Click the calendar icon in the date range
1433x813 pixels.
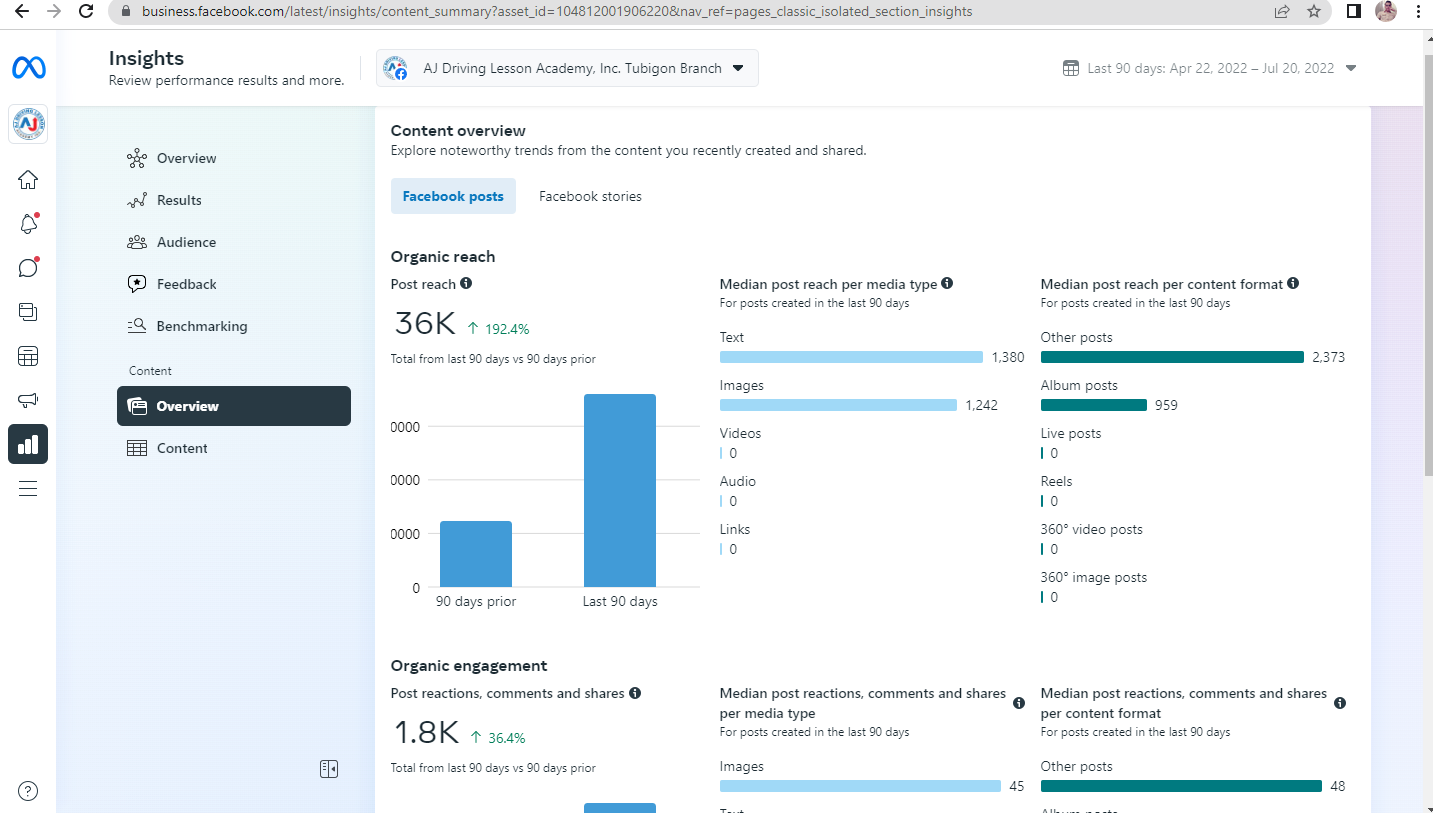click(x=1071, y=68)
